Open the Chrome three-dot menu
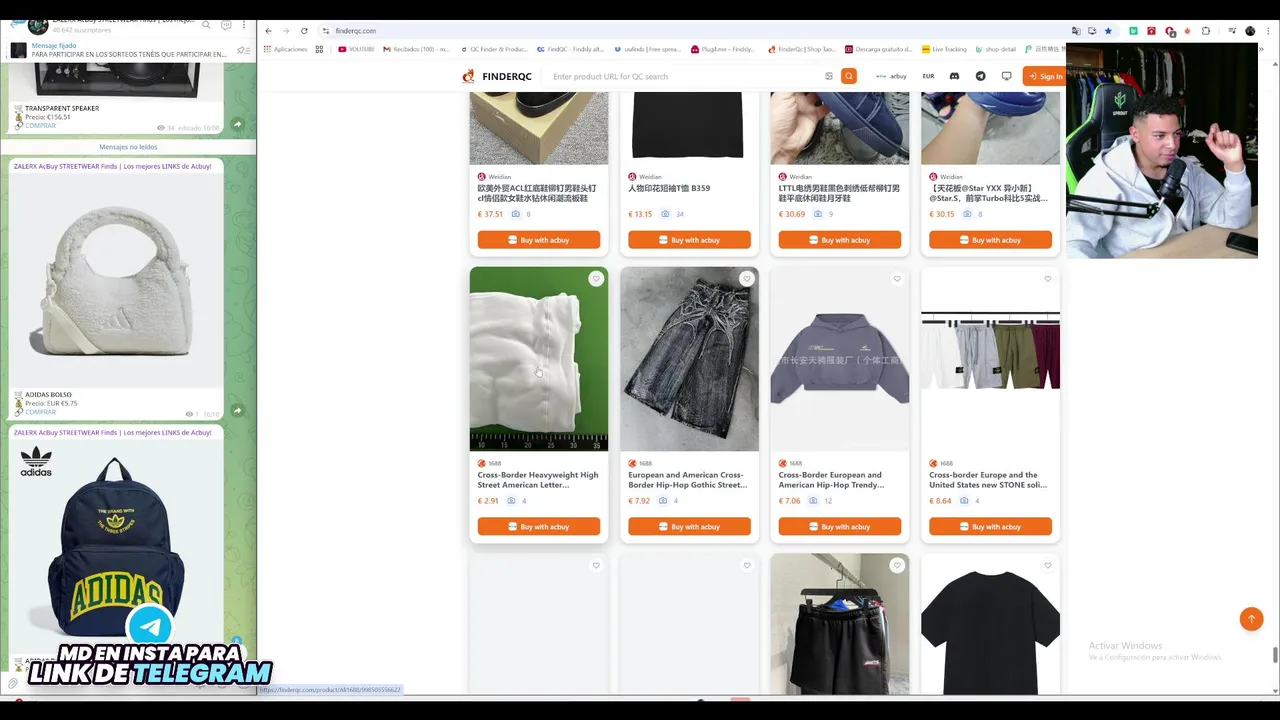Image resolution: width=1280 pixels, height=720 pixels. [x=1267, y=31]
